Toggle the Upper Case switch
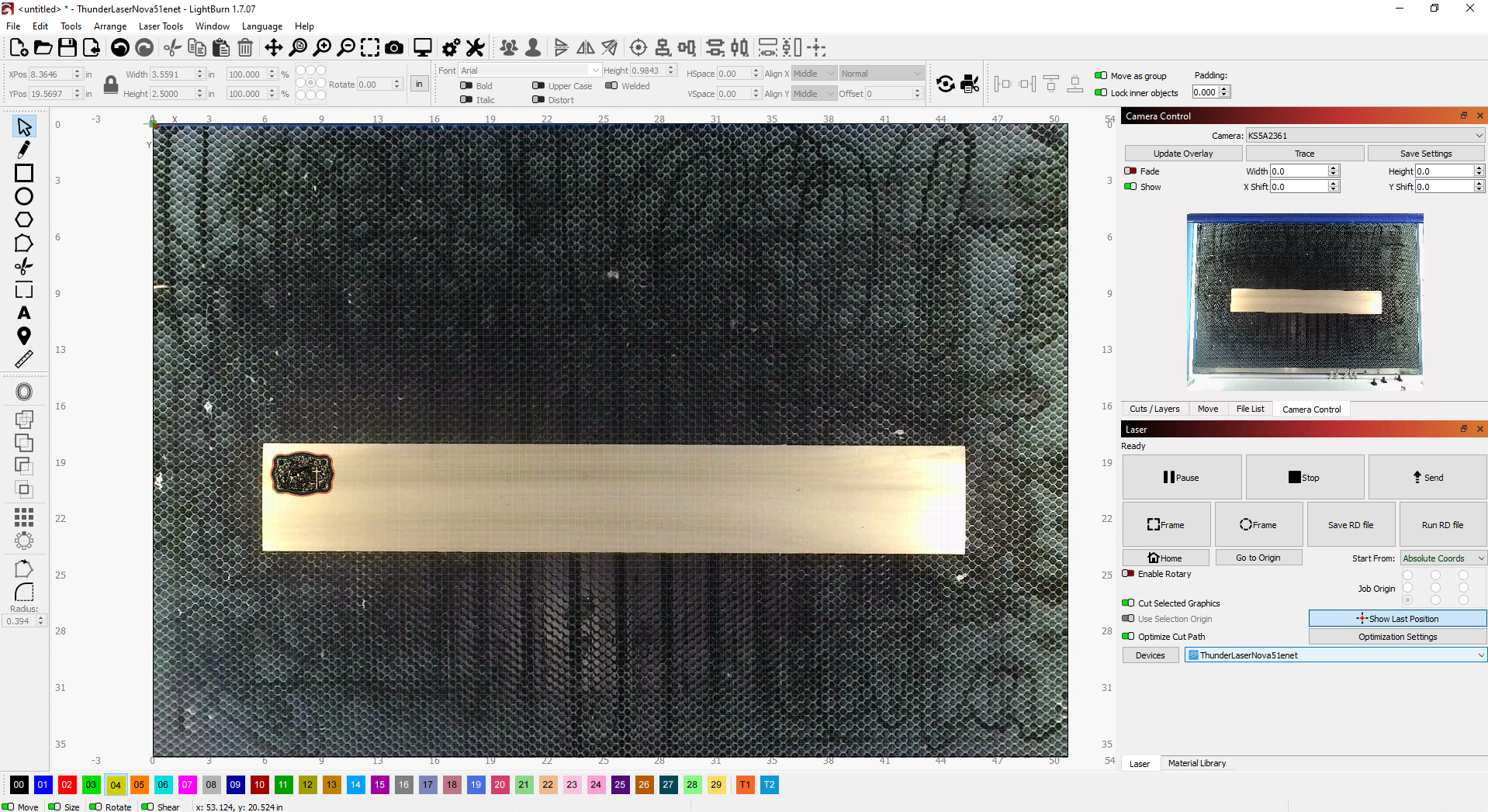 tap(538, 86)
